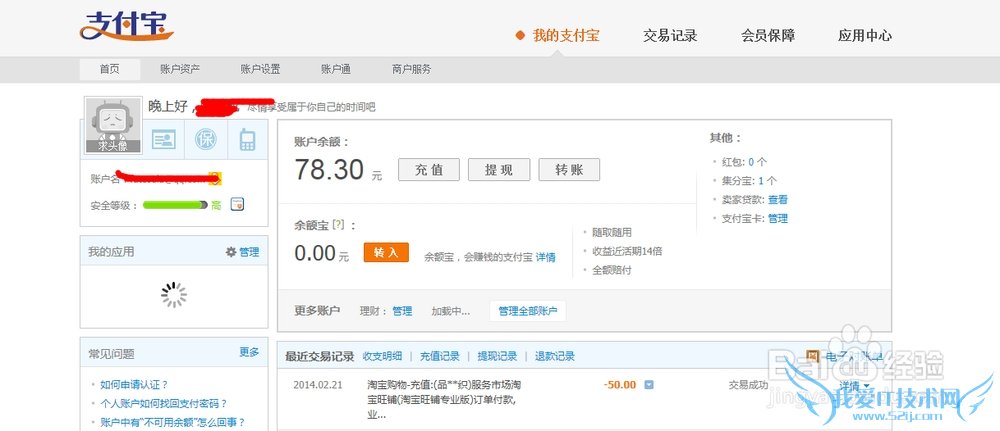Open 个人账户如何找回支付密码？ FAQ link
Image resolution: width=1000 pixels, height=431 pixels.
pos(164,404)
